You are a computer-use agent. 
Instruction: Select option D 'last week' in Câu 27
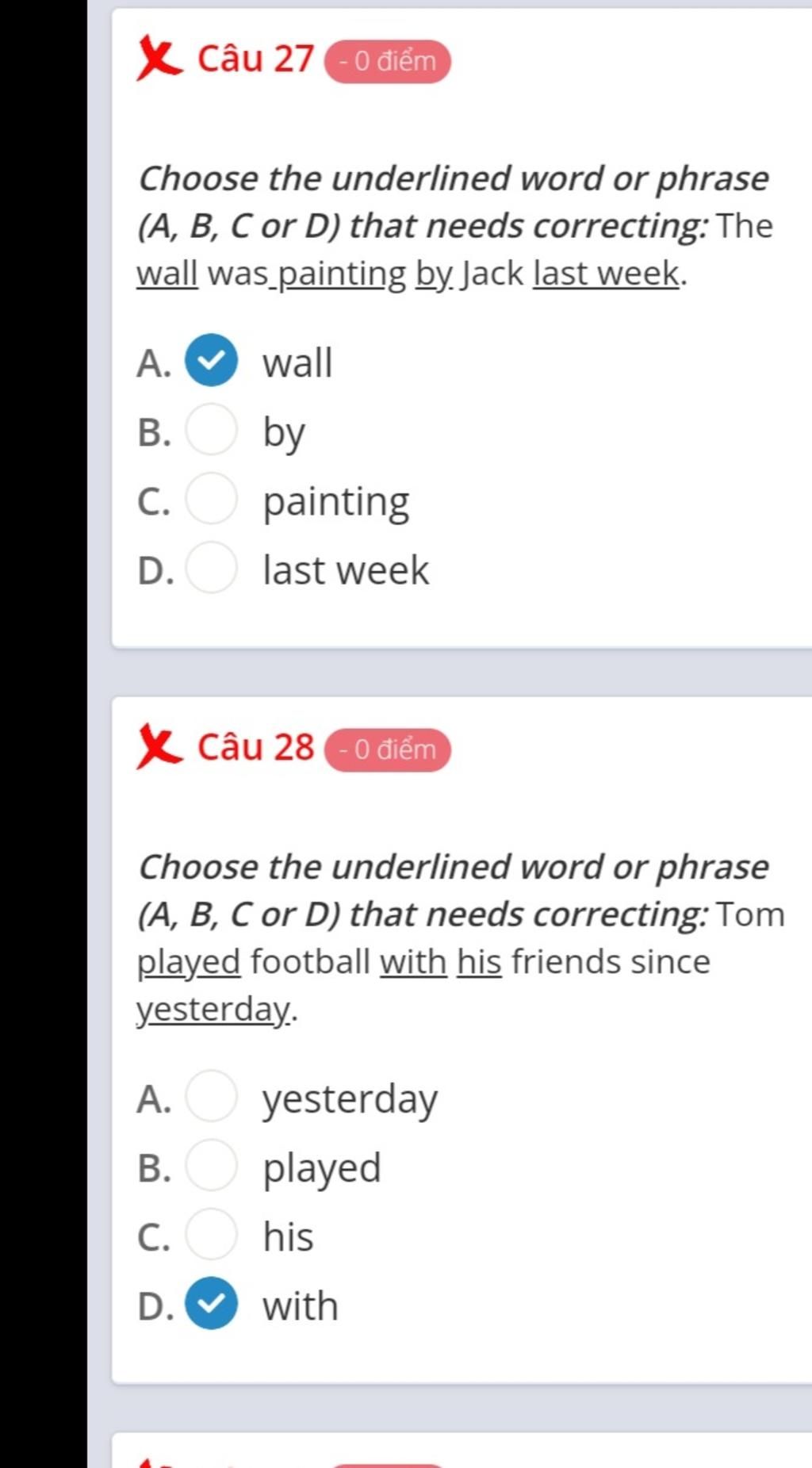[x=211, y=568]
